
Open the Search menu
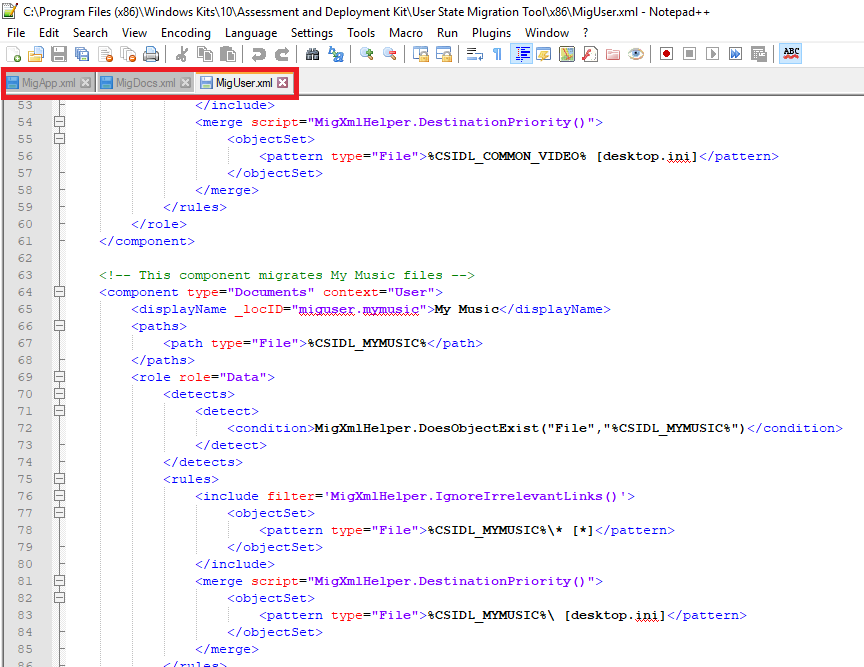[90, 33]
